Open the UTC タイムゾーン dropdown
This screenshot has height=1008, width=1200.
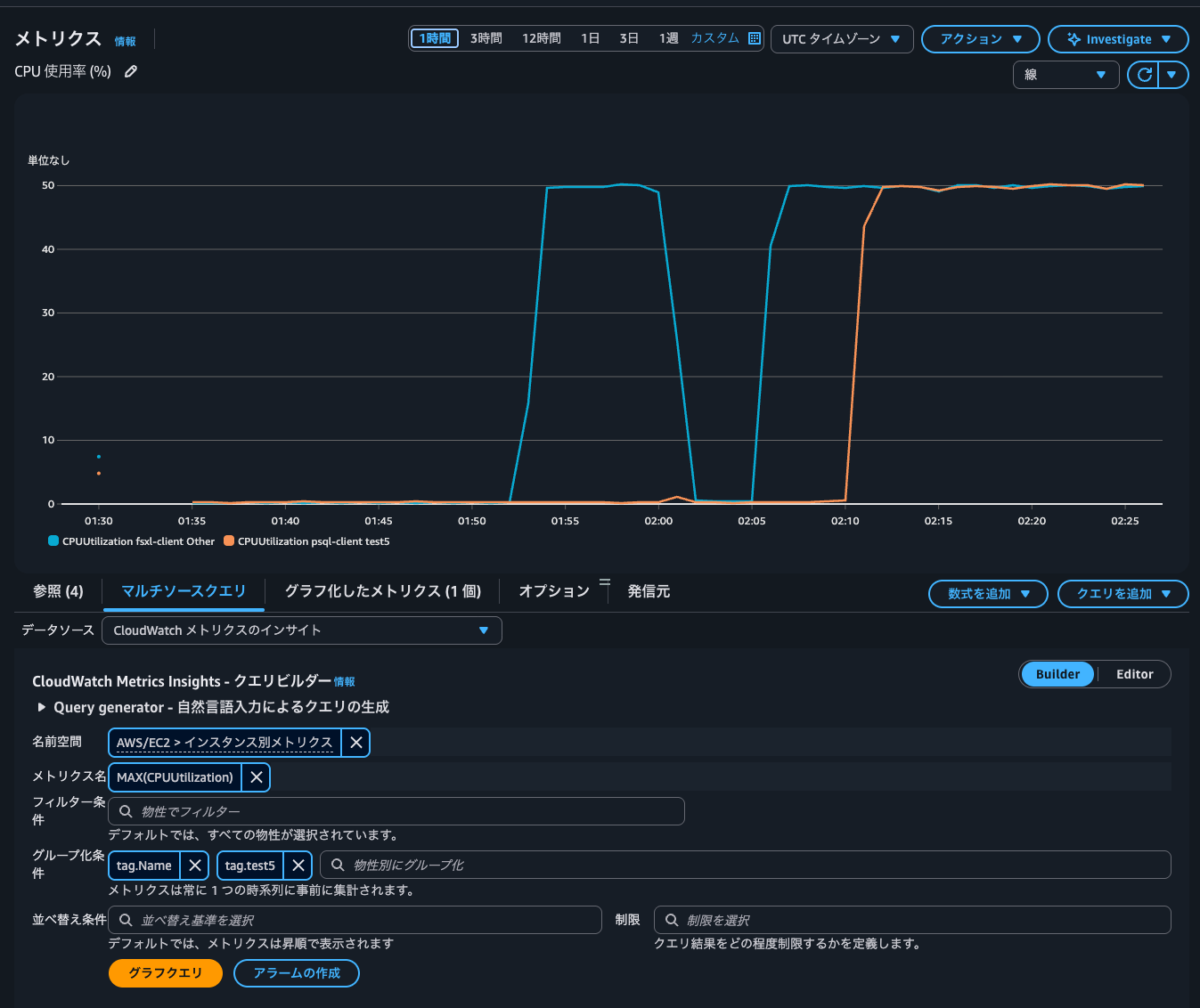point(841,39)
